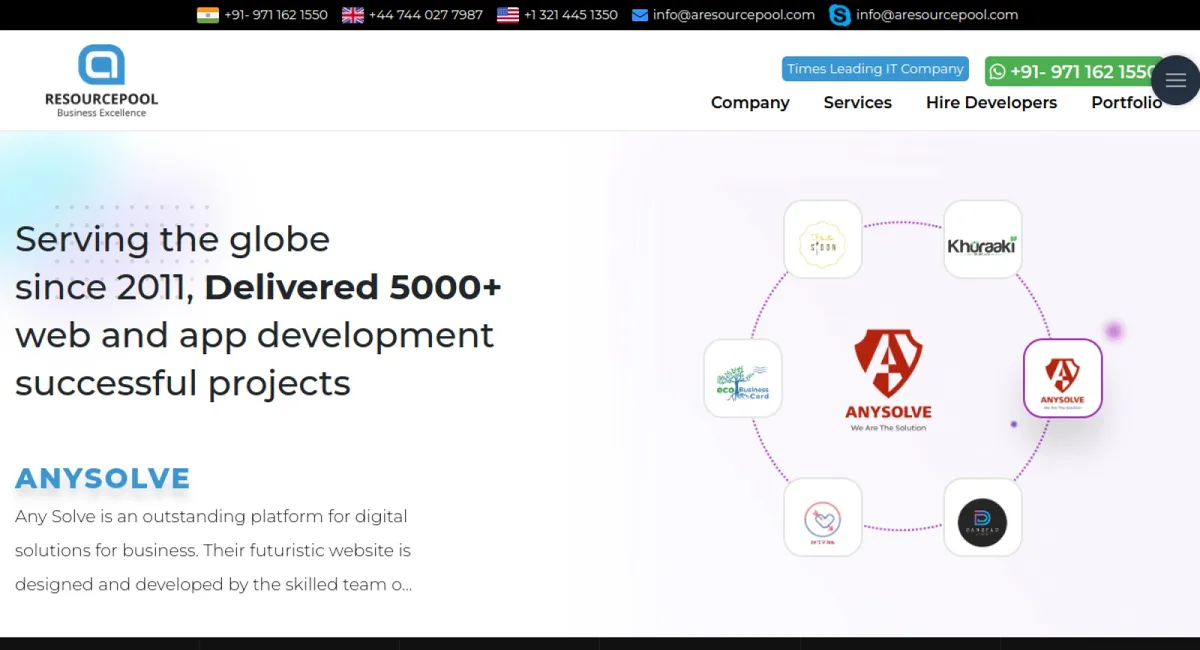Click Times Leading IT Company badge
The width and height of the screenshot is (1200, 650).
click(x=875, y=69)
